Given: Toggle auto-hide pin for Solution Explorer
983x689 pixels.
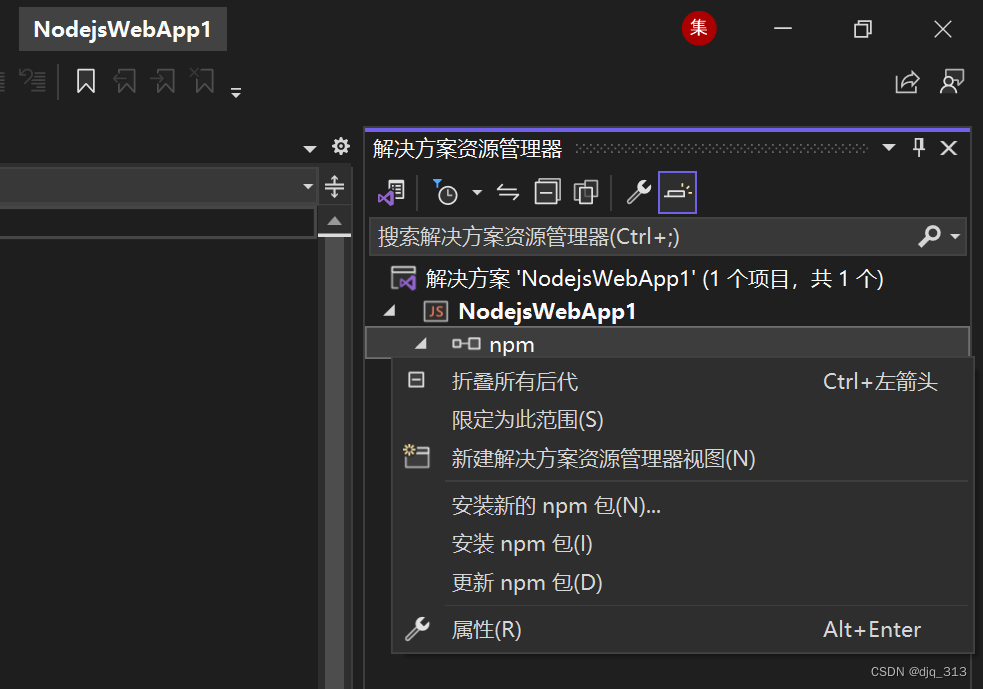Looking at the screenshot, I should coord(919,148).
